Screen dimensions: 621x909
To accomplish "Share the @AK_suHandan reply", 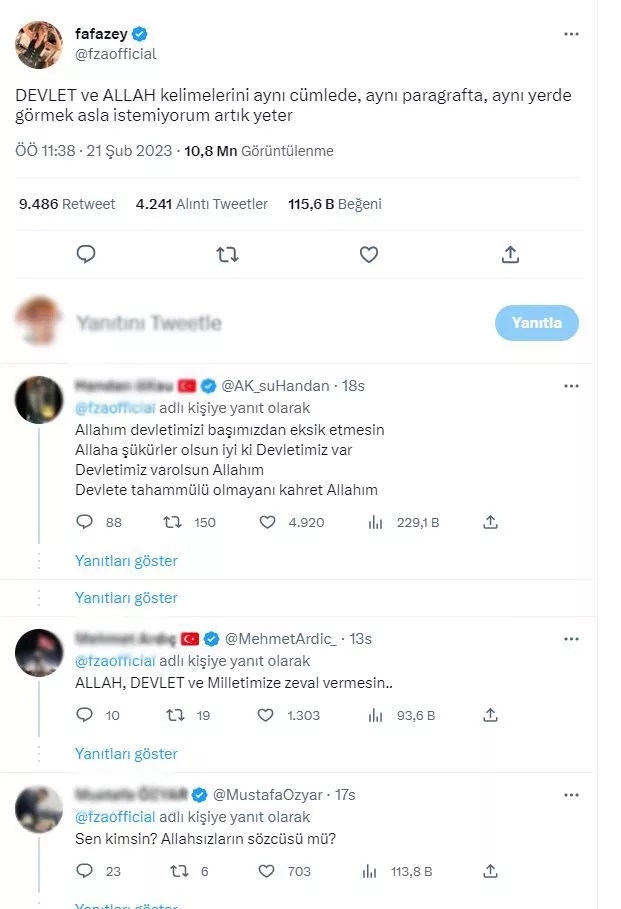I will [491, 522].
